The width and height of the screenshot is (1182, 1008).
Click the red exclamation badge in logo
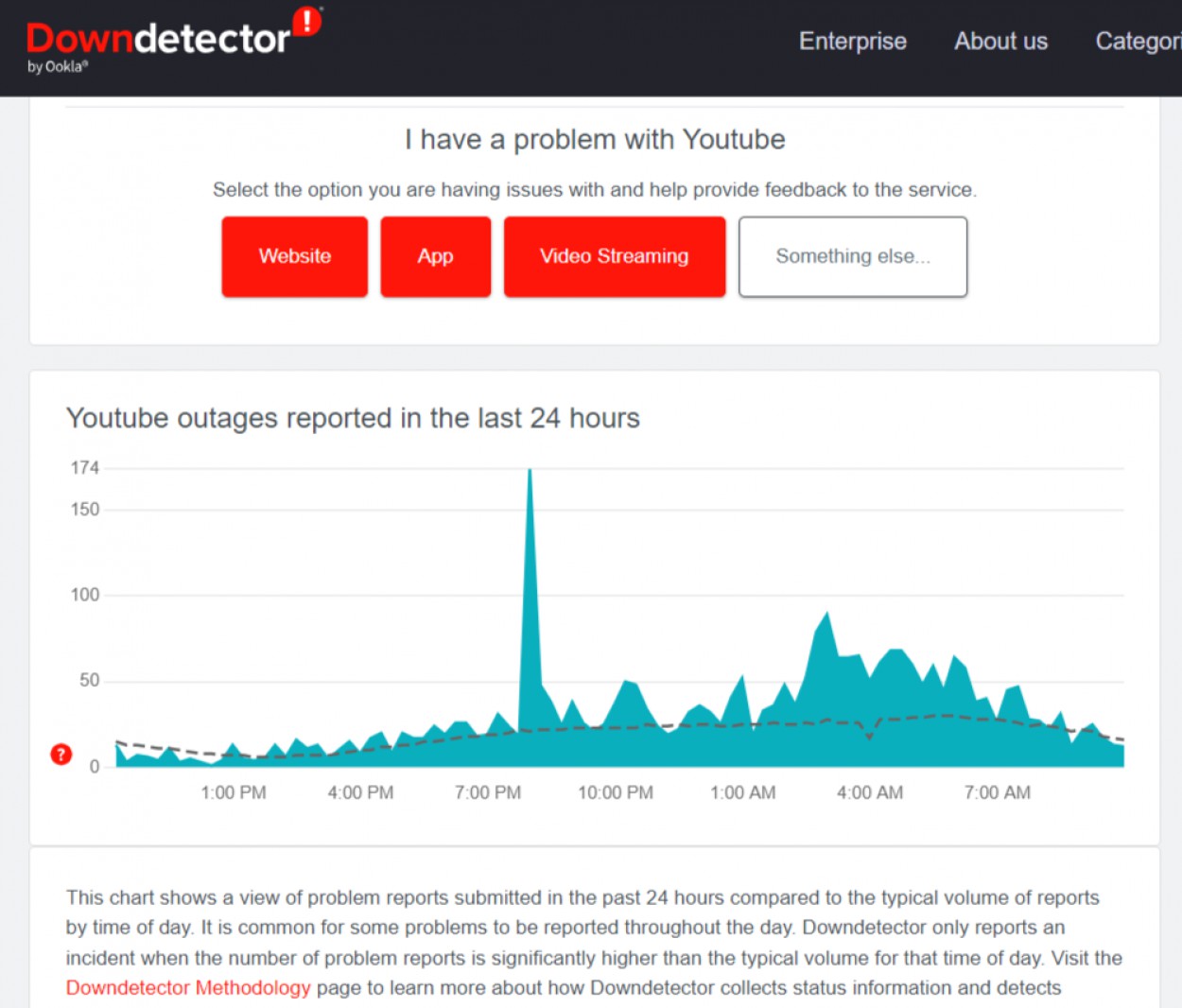coord(307,21)
